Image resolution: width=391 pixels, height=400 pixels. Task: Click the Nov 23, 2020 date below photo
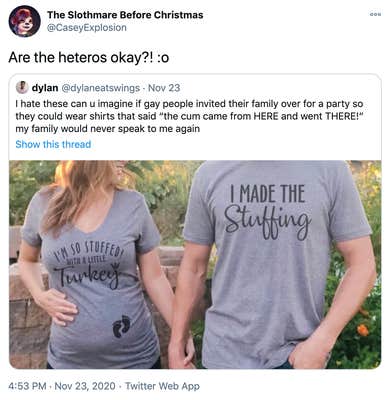[x=85, y=386]
